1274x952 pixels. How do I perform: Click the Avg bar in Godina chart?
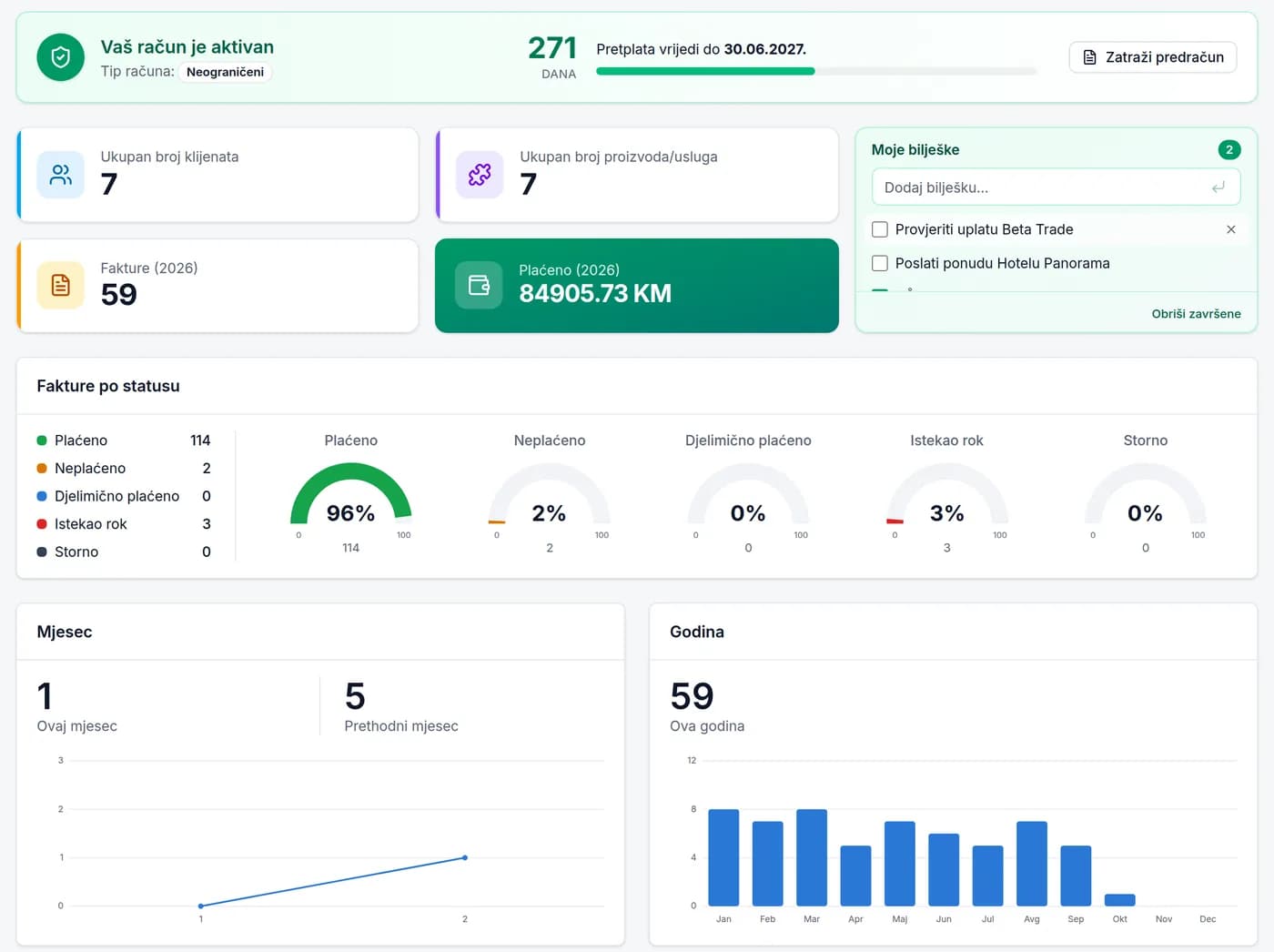point(1032,864)
